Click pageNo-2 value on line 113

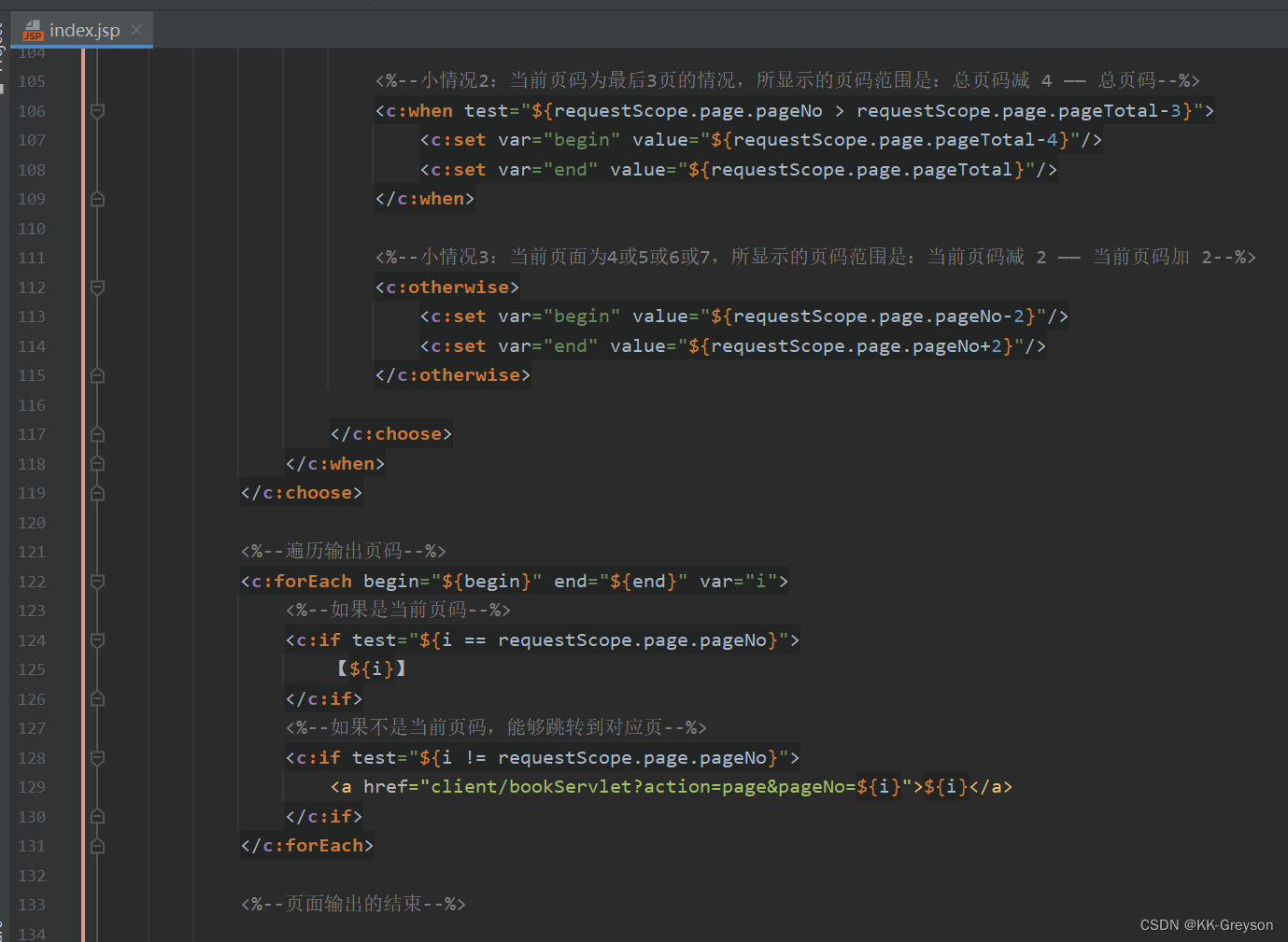pyautogui.click(x=872, y=316)
